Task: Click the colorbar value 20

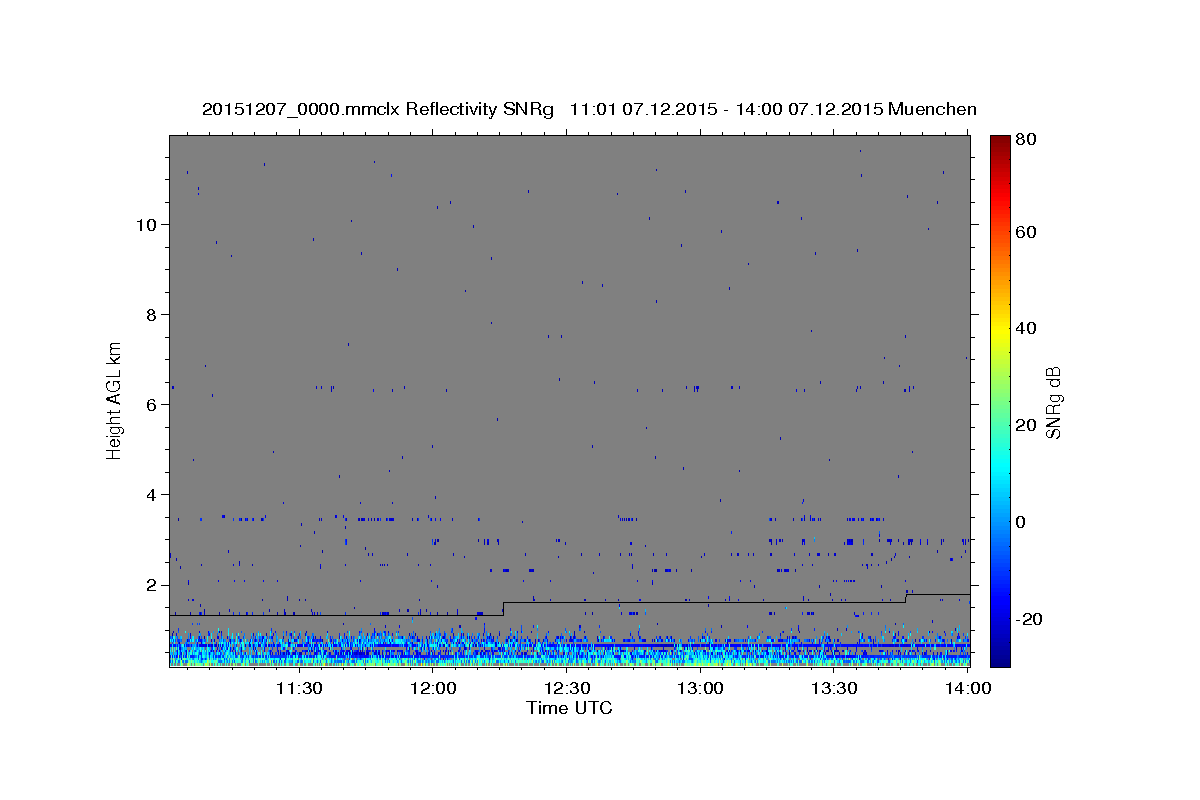Action: tap(1024, 425)
